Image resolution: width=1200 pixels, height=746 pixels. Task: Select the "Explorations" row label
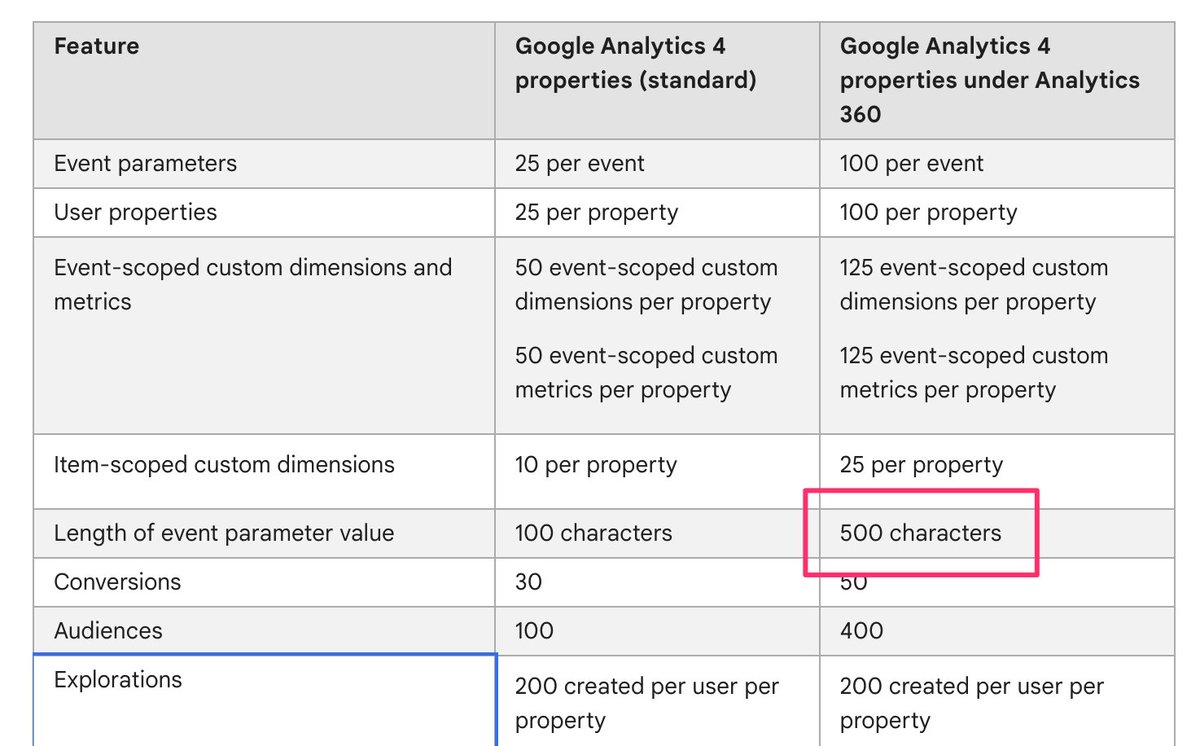coord(118,680)
